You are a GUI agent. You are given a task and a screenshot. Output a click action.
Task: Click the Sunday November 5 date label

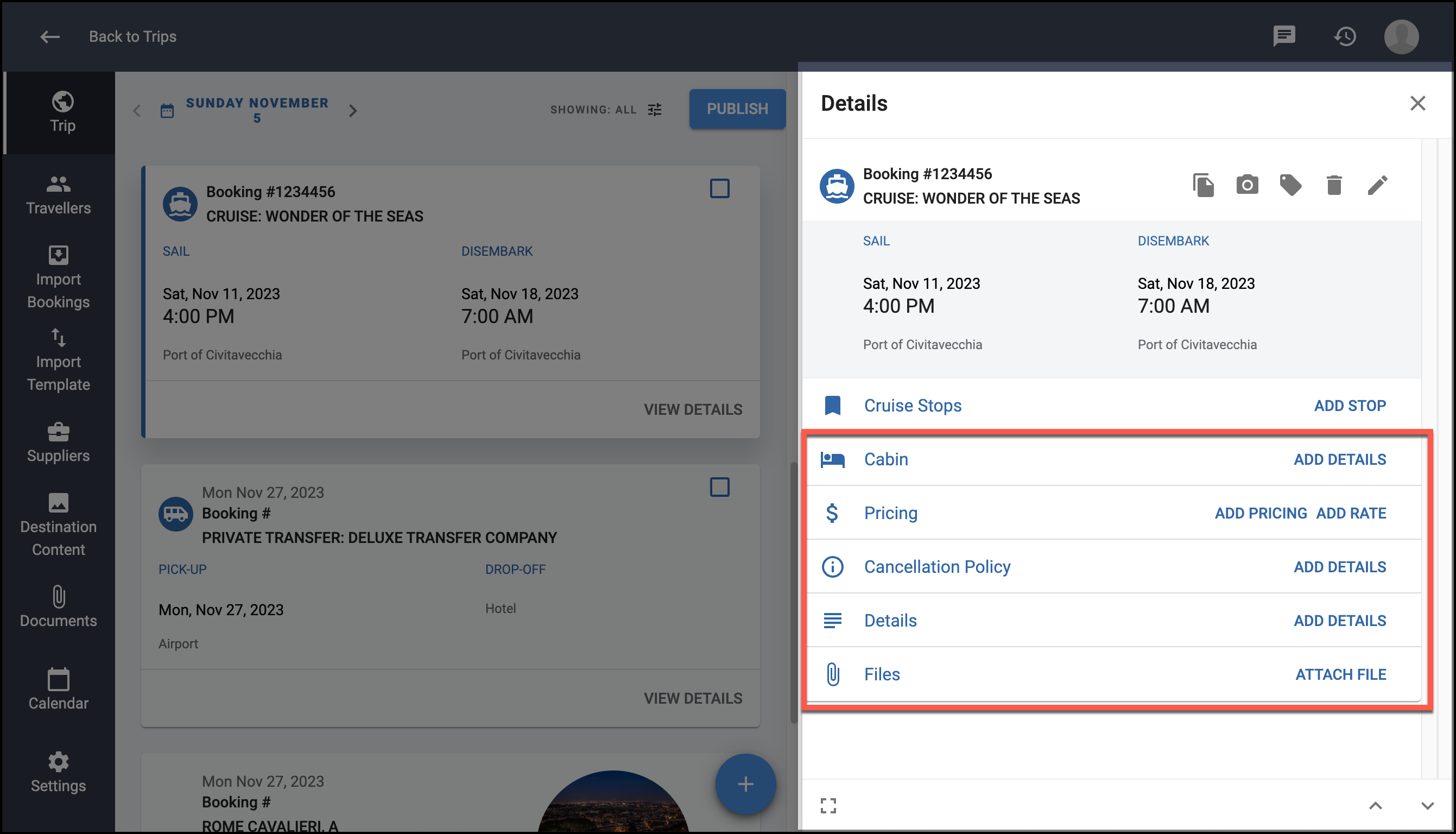257,110
